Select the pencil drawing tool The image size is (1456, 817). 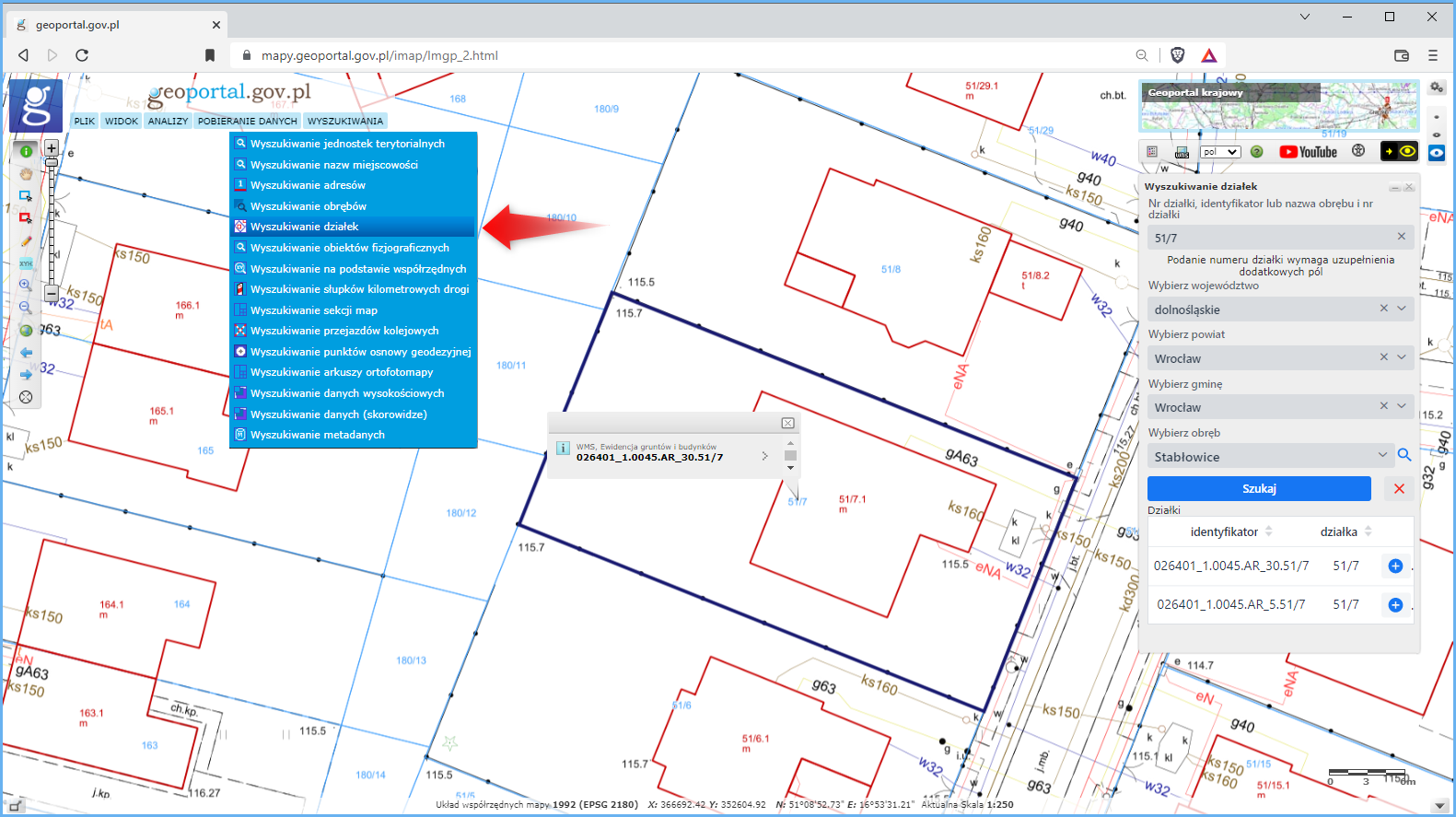click(x=26, y=241)
